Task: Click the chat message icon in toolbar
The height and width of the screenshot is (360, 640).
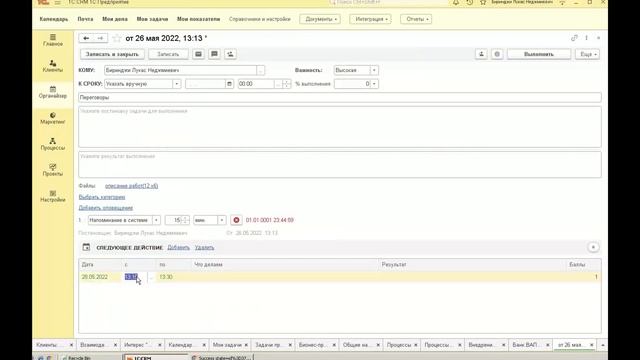Action: (x=214, y=54)
